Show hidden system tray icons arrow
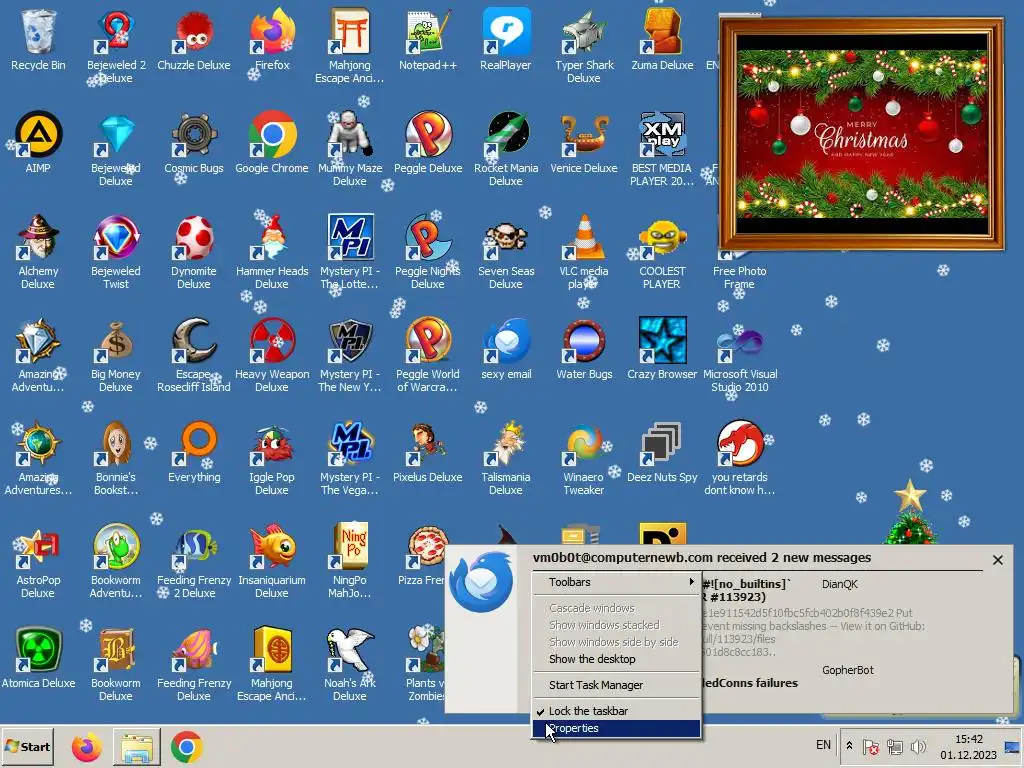The height and width of the screenshot is (768, 1024). click(x=849, y=745)
